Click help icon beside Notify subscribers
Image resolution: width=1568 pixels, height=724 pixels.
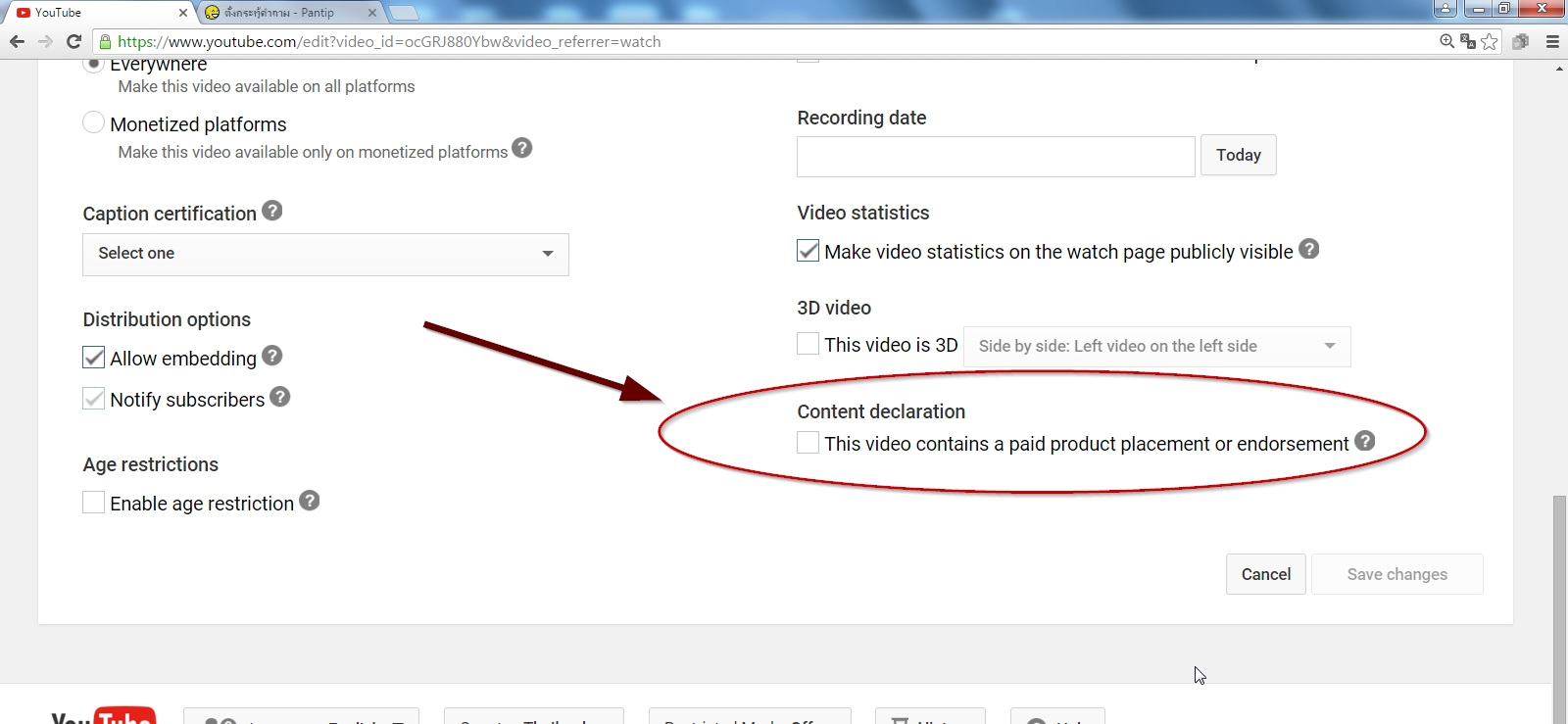(280, 397)
